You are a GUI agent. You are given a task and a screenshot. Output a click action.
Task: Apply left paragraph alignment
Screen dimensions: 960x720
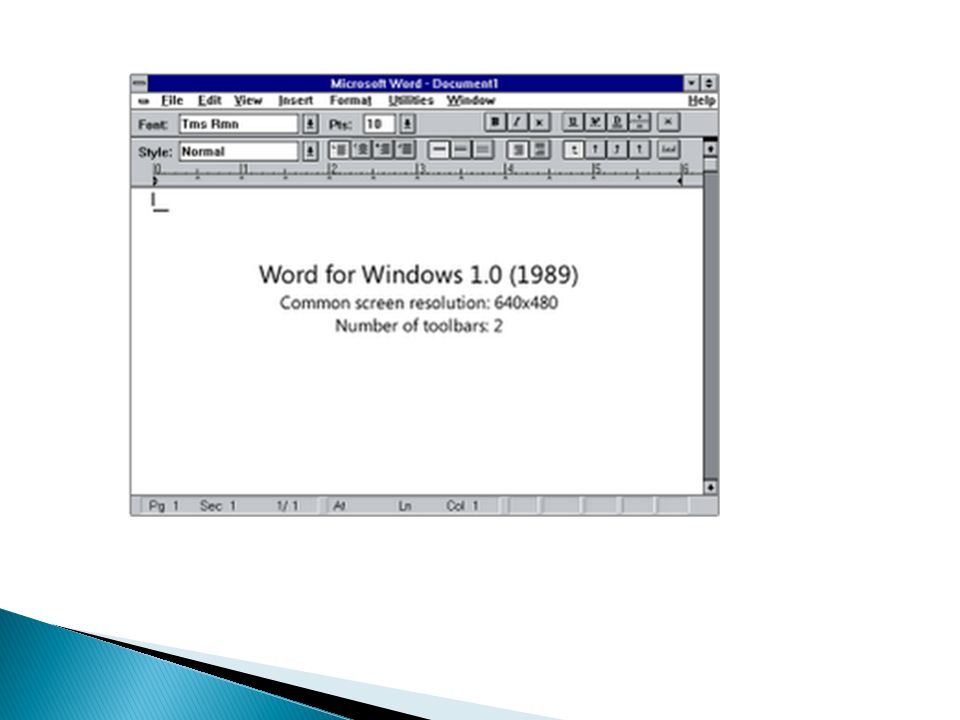339,149
